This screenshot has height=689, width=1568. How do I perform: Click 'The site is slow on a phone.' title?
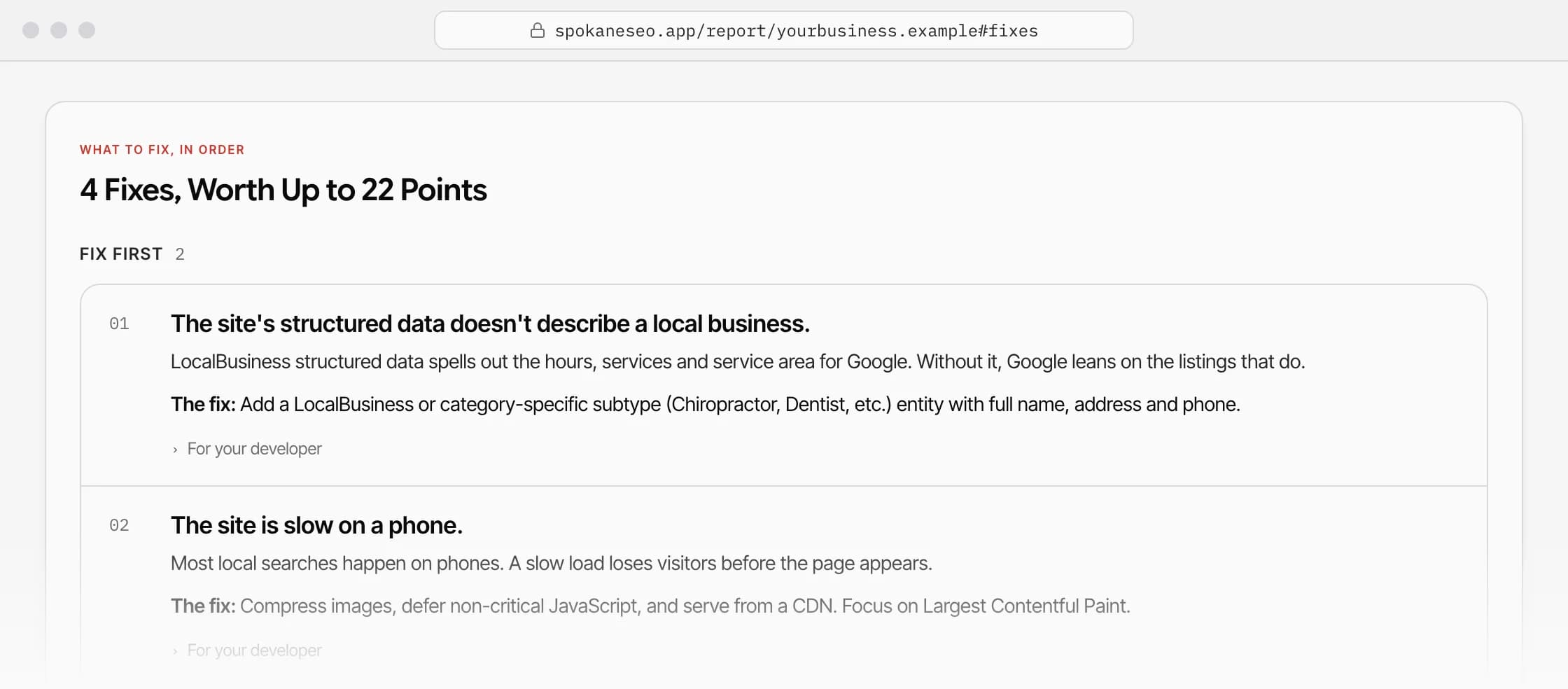point(316,525)
